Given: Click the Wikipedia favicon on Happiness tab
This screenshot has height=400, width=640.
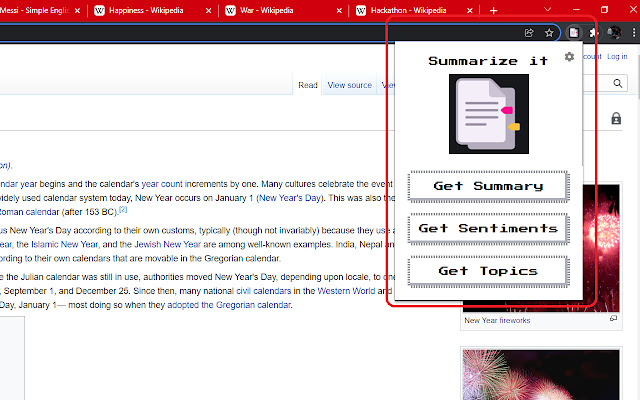Looking at the screenshot, I should point(99,11).
